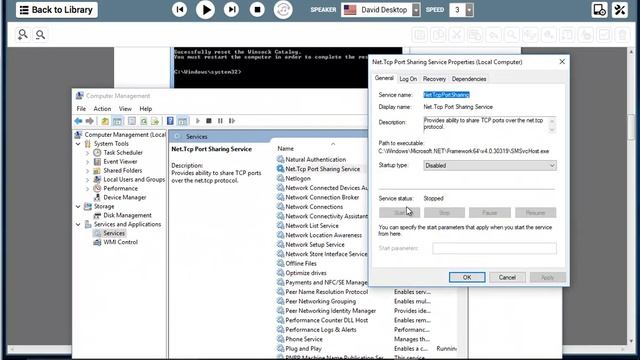Viewport: 640px width, 360px height.
Task: Select Plug and Play service
Action: coord(303,349)
